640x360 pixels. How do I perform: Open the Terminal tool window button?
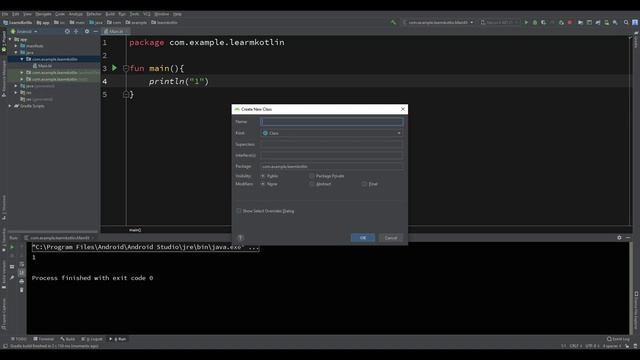tap(44, 339)
